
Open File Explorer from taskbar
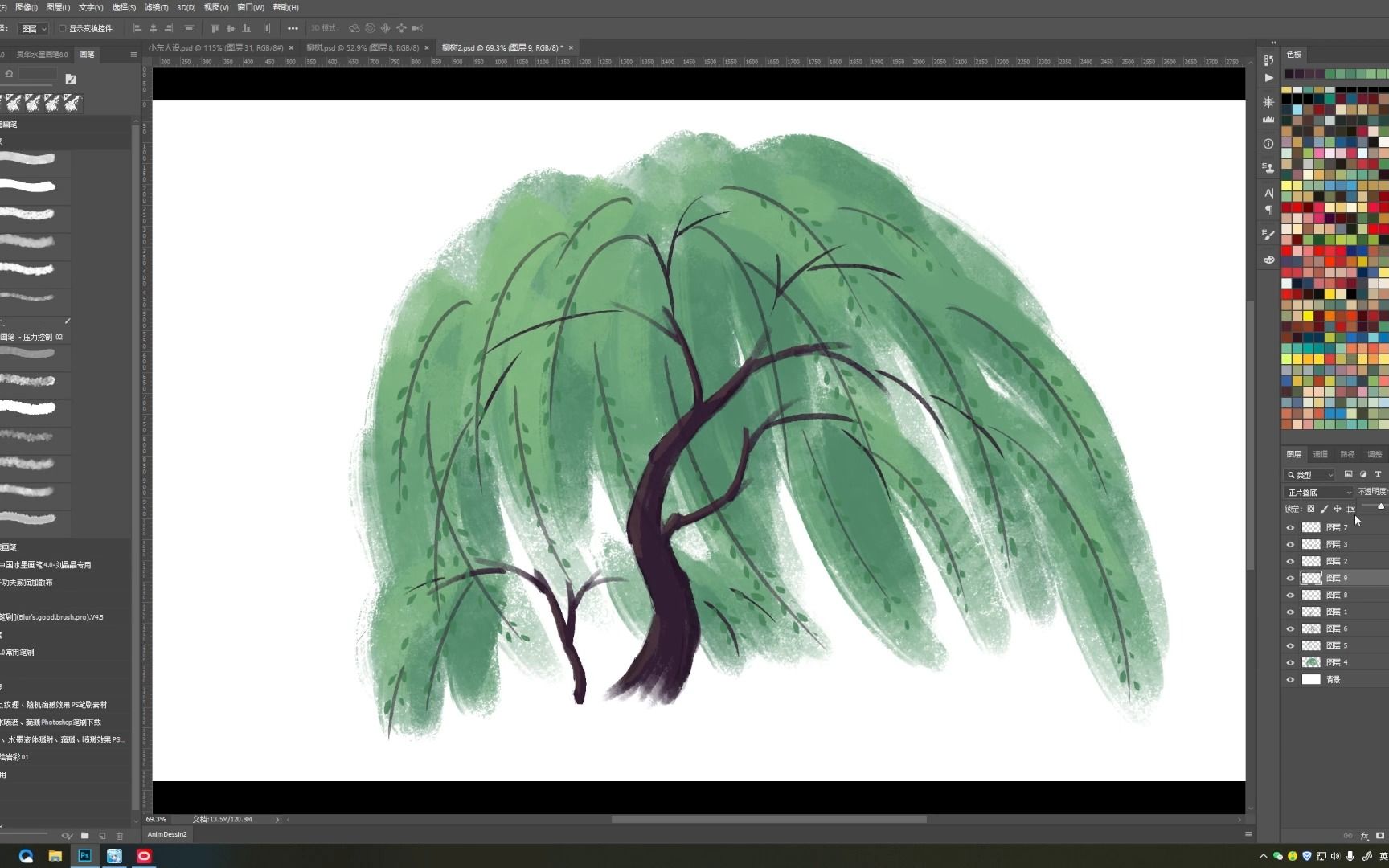point(55,856)
